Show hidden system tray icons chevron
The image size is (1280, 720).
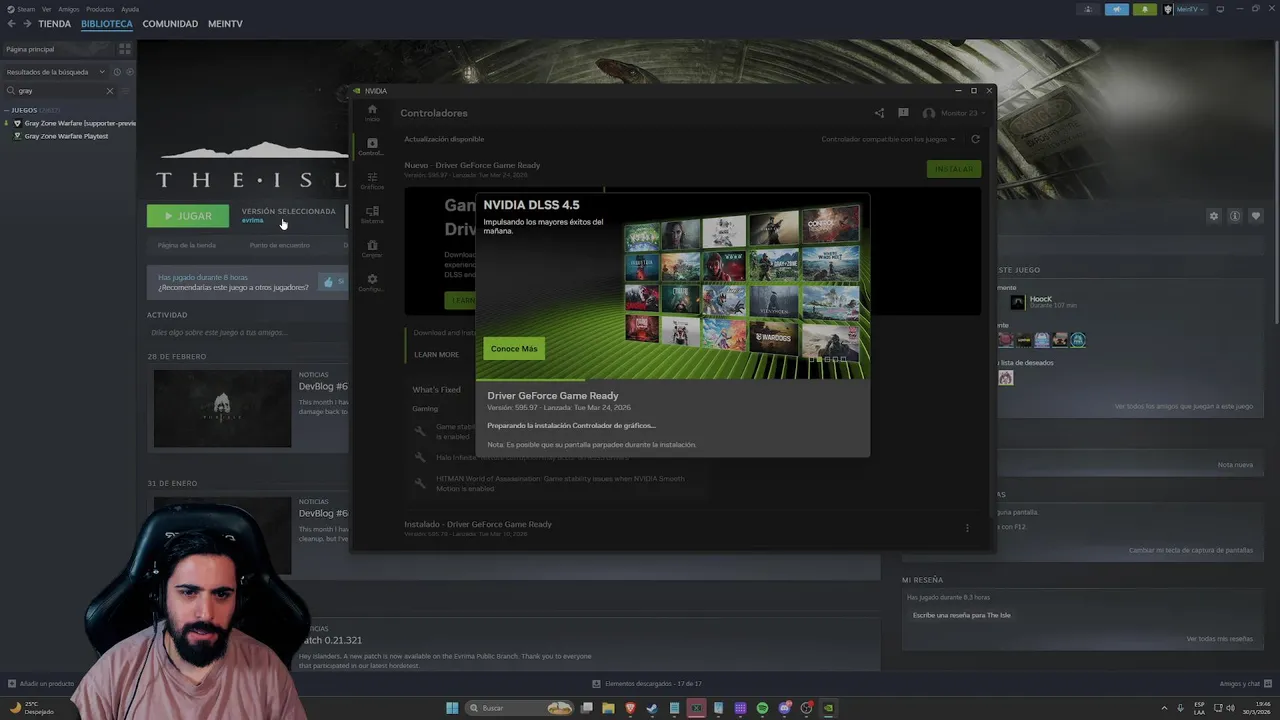click(1164, 708)
